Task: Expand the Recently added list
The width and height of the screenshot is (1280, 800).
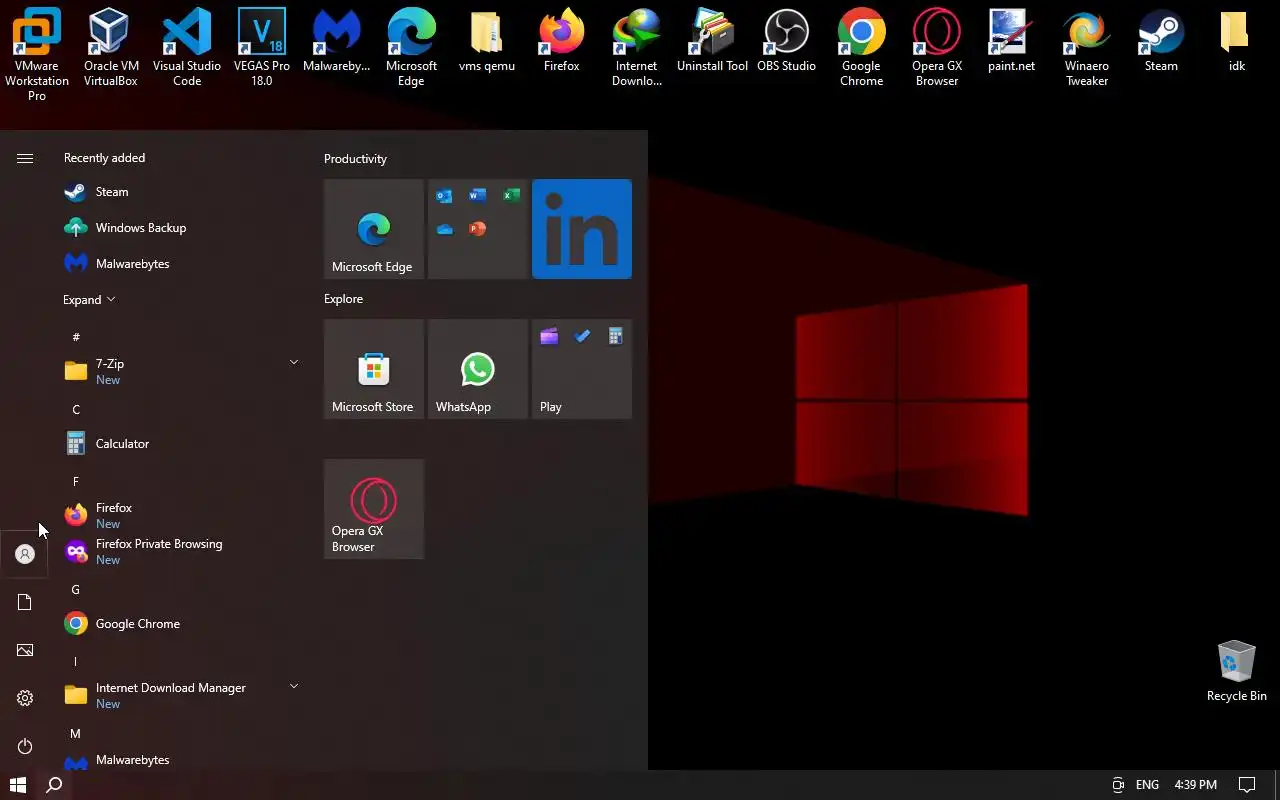Action: pos(89,300)
